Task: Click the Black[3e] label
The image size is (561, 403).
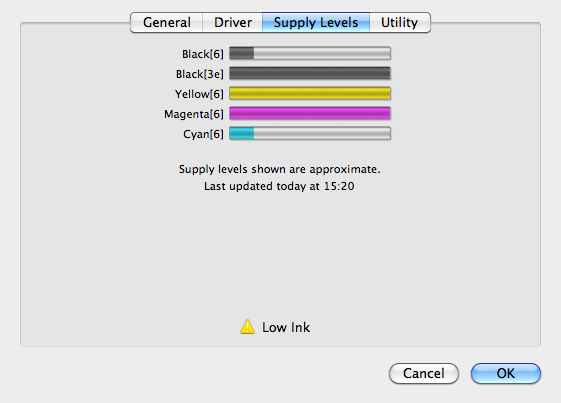Action: 200,74
